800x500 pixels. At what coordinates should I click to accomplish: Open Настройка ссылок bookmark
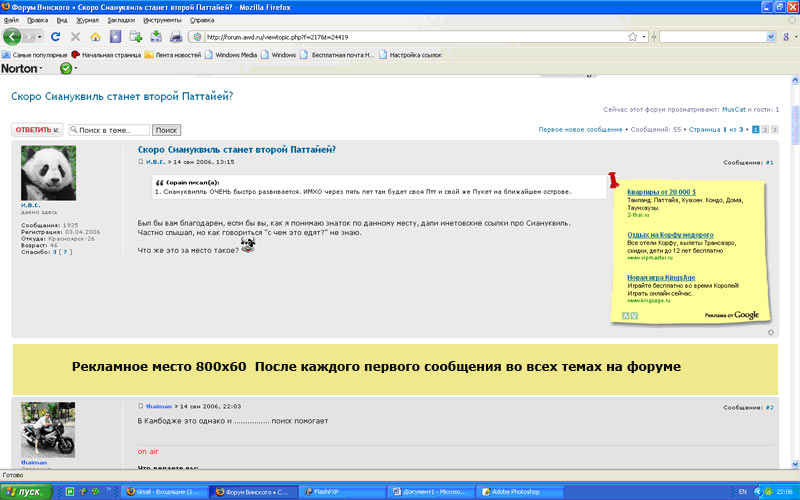click(x=411, y=55)
